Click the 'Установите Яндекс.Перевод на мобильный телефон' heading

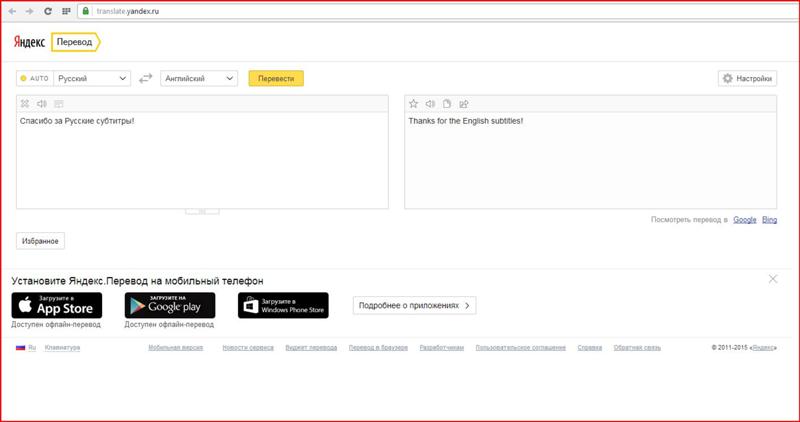click(x=137, y=281)
